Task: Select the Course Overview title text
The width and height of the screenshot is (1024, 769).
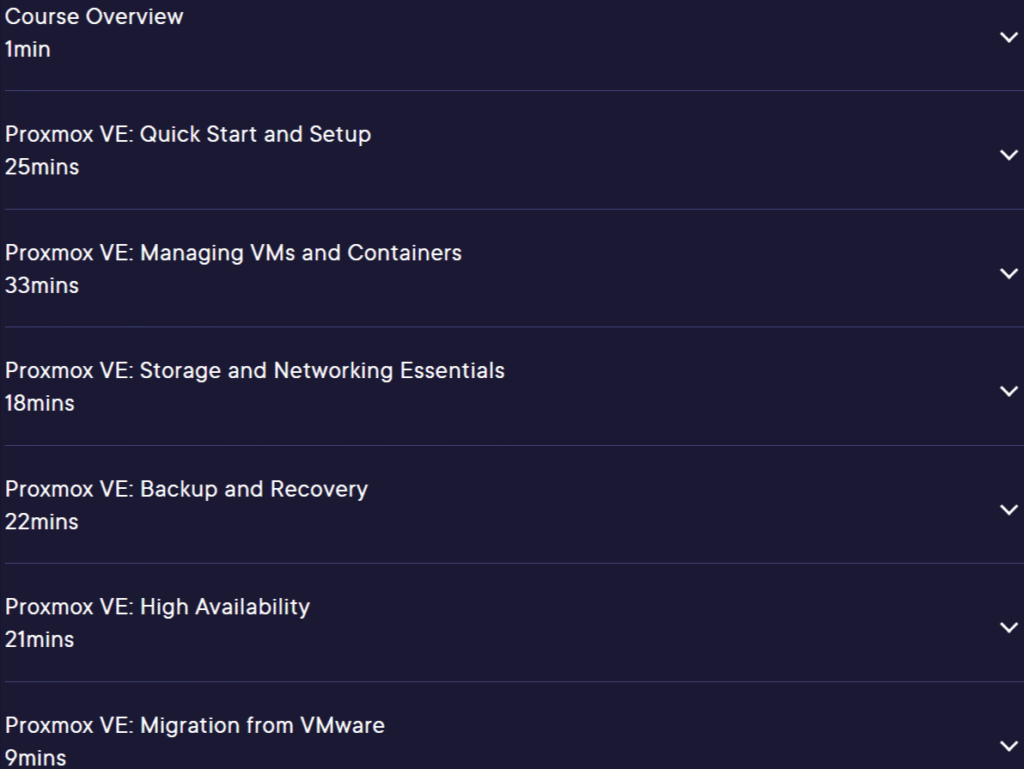Action: [x=94, y=16]
